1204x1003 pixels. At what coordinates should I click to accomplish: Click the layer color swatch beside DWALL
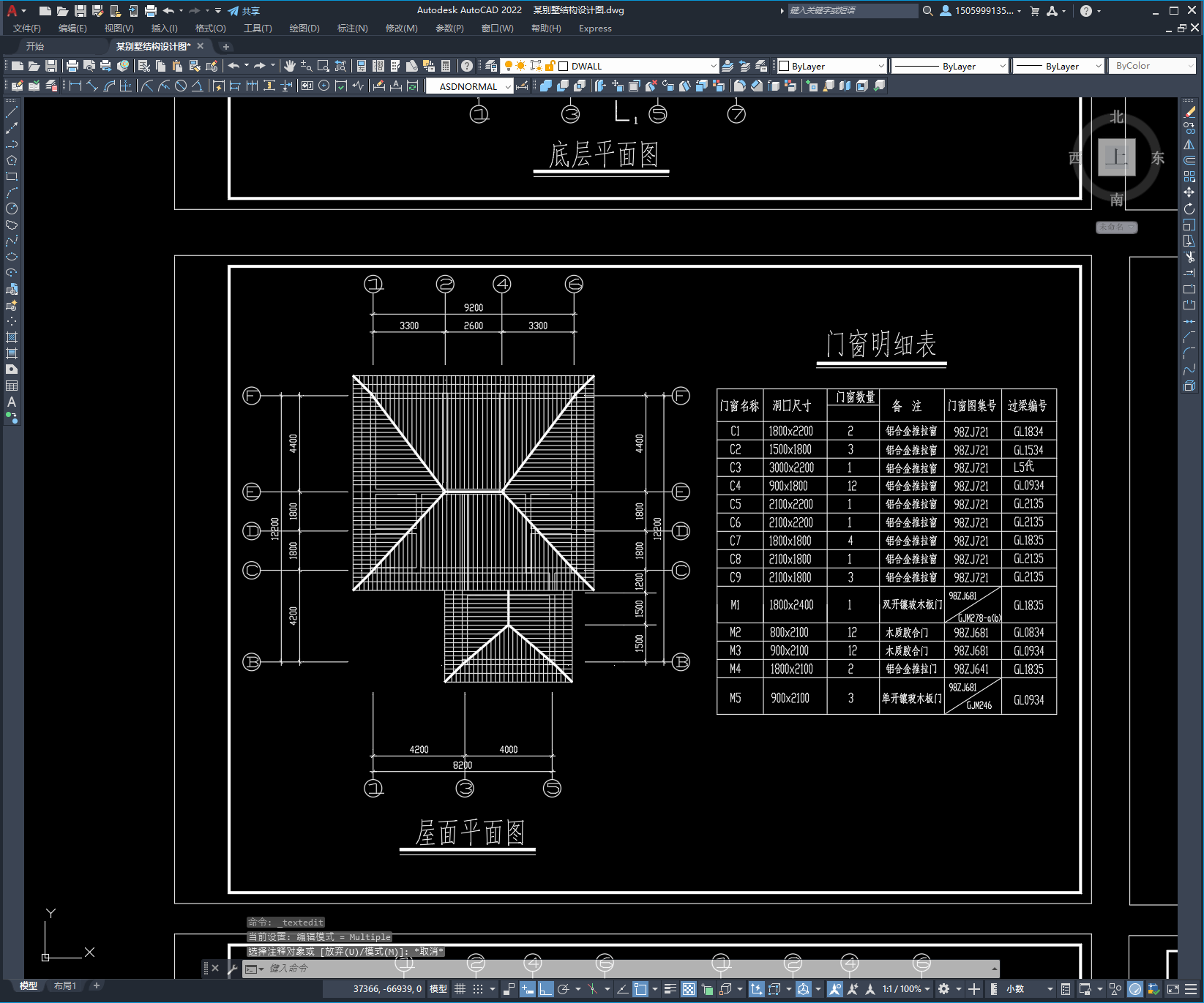563,66
